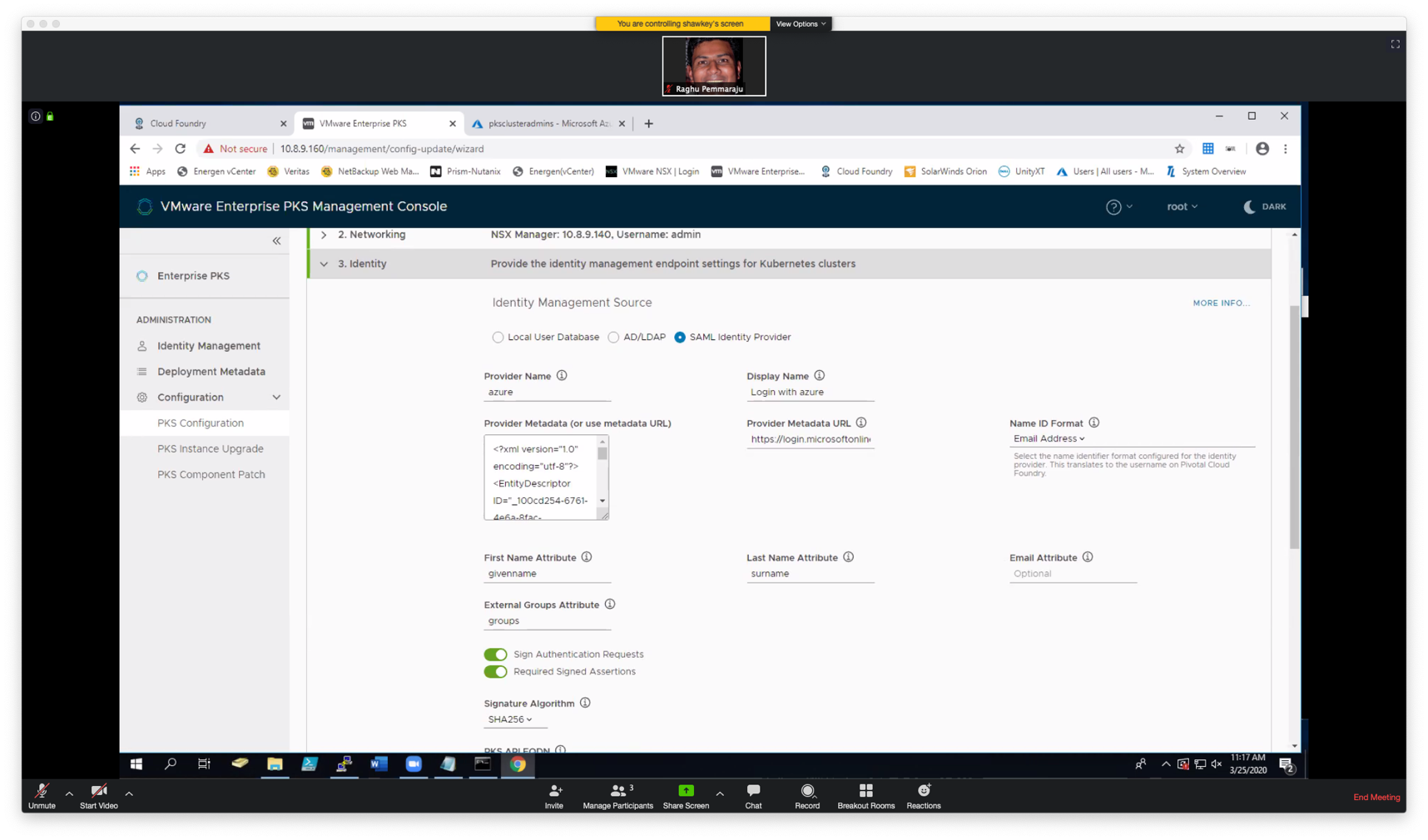1428x840 pixels.
Task: Click the main page vertical scrollbar
Action: 1294,428
